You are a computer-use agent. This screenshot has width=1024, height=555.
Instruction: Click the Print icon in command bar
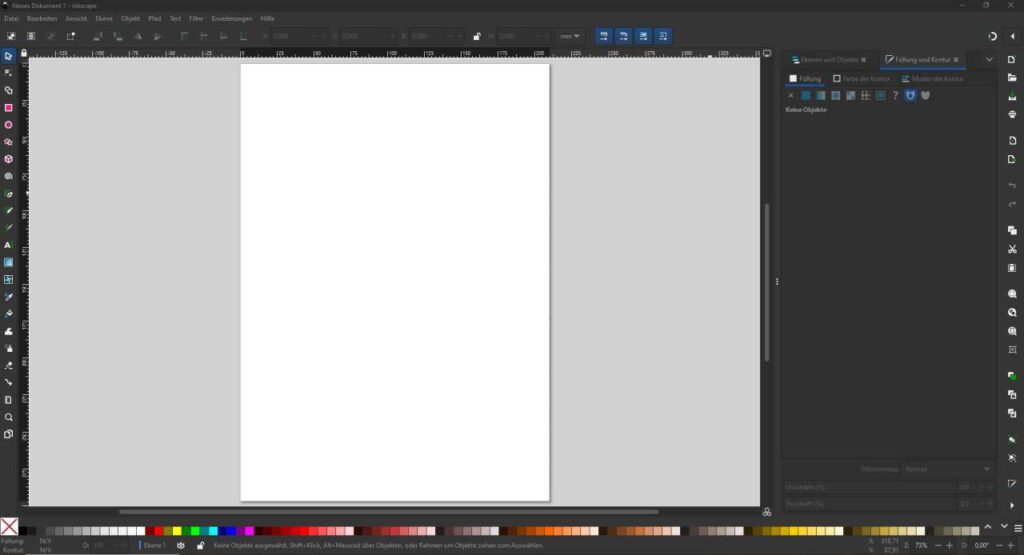tap(1012, 114)
